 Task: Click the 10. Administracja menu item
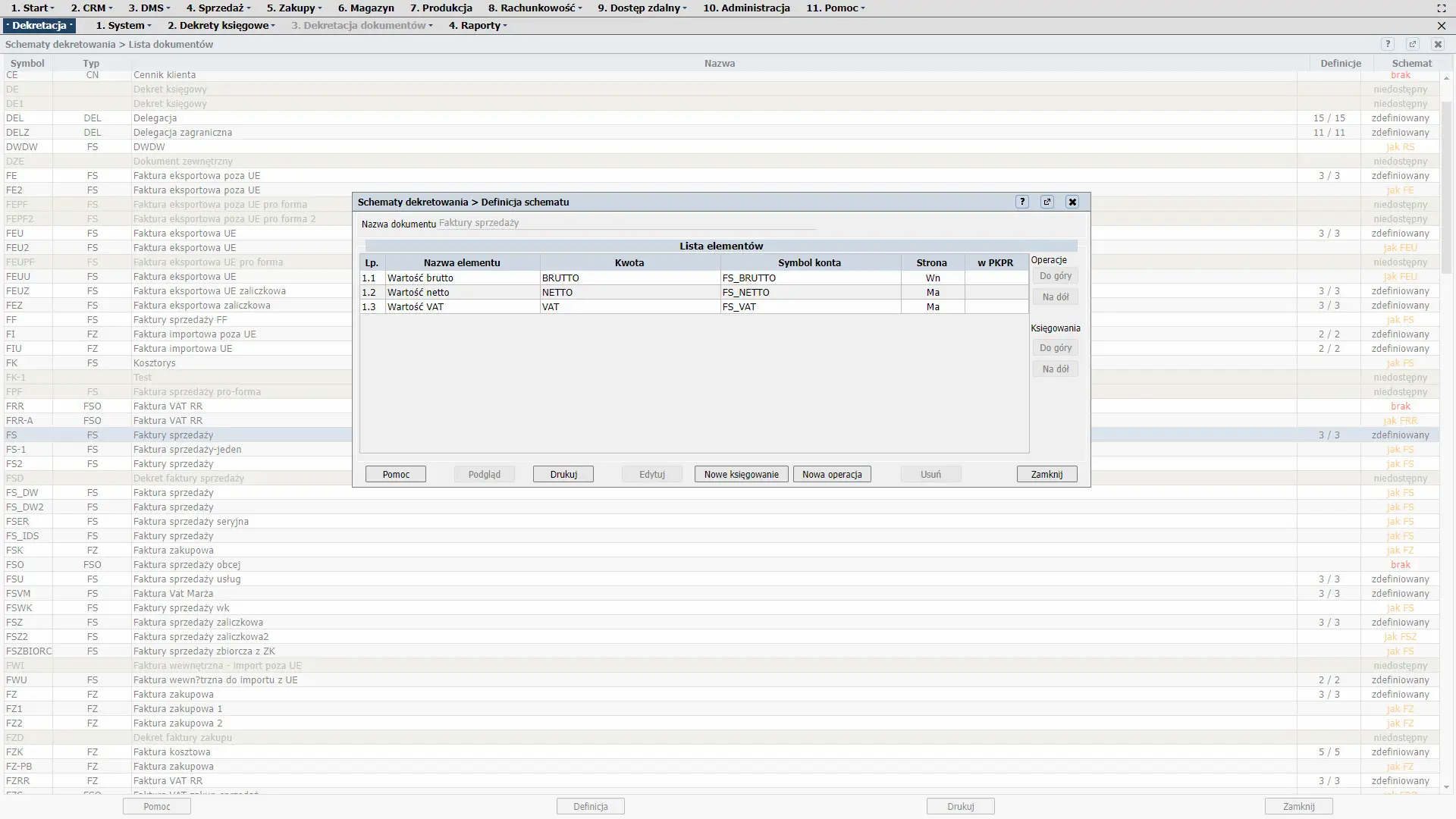746,8
